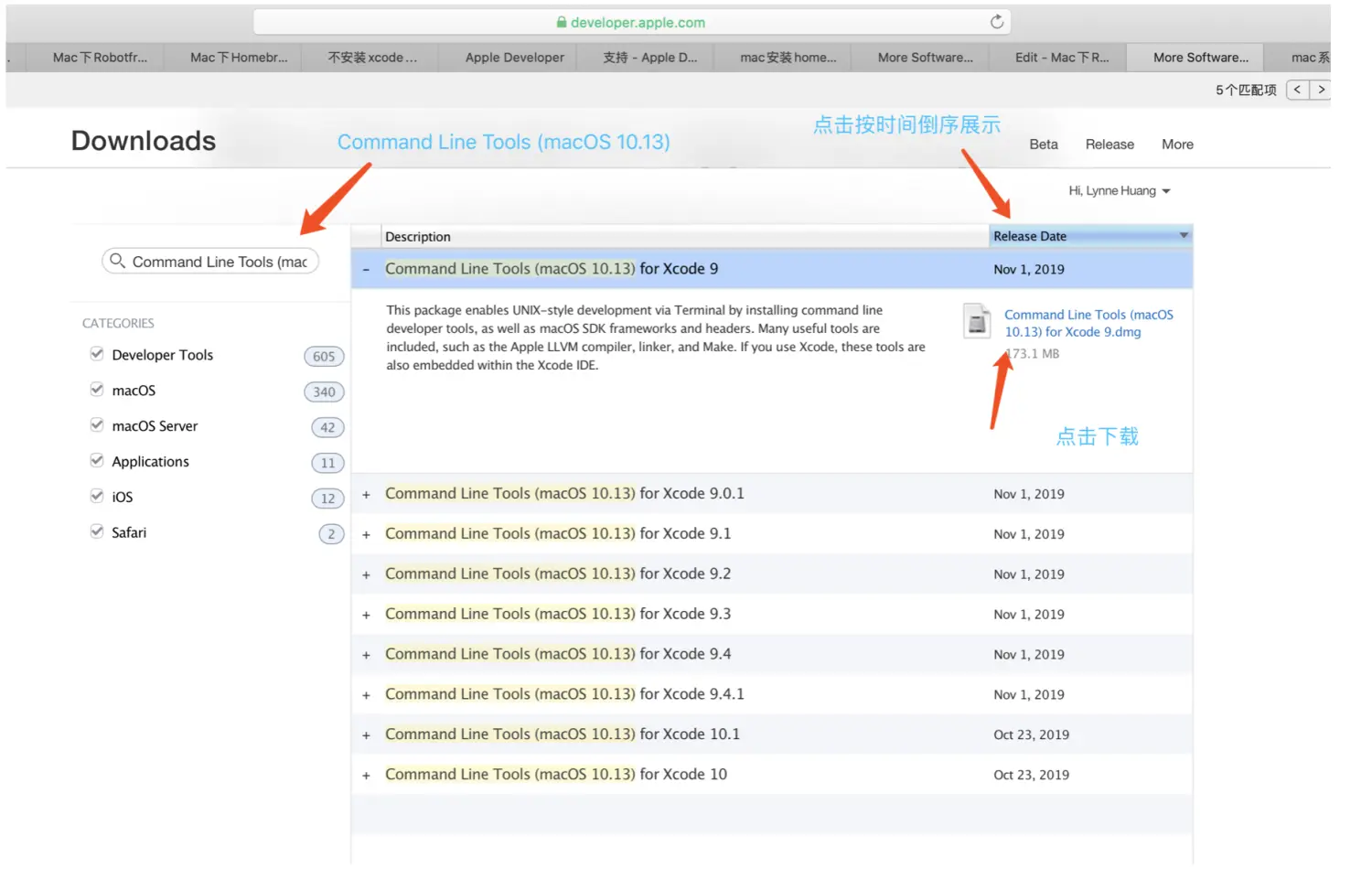
Task: Open the More filter
Action: click(1177, 145)
